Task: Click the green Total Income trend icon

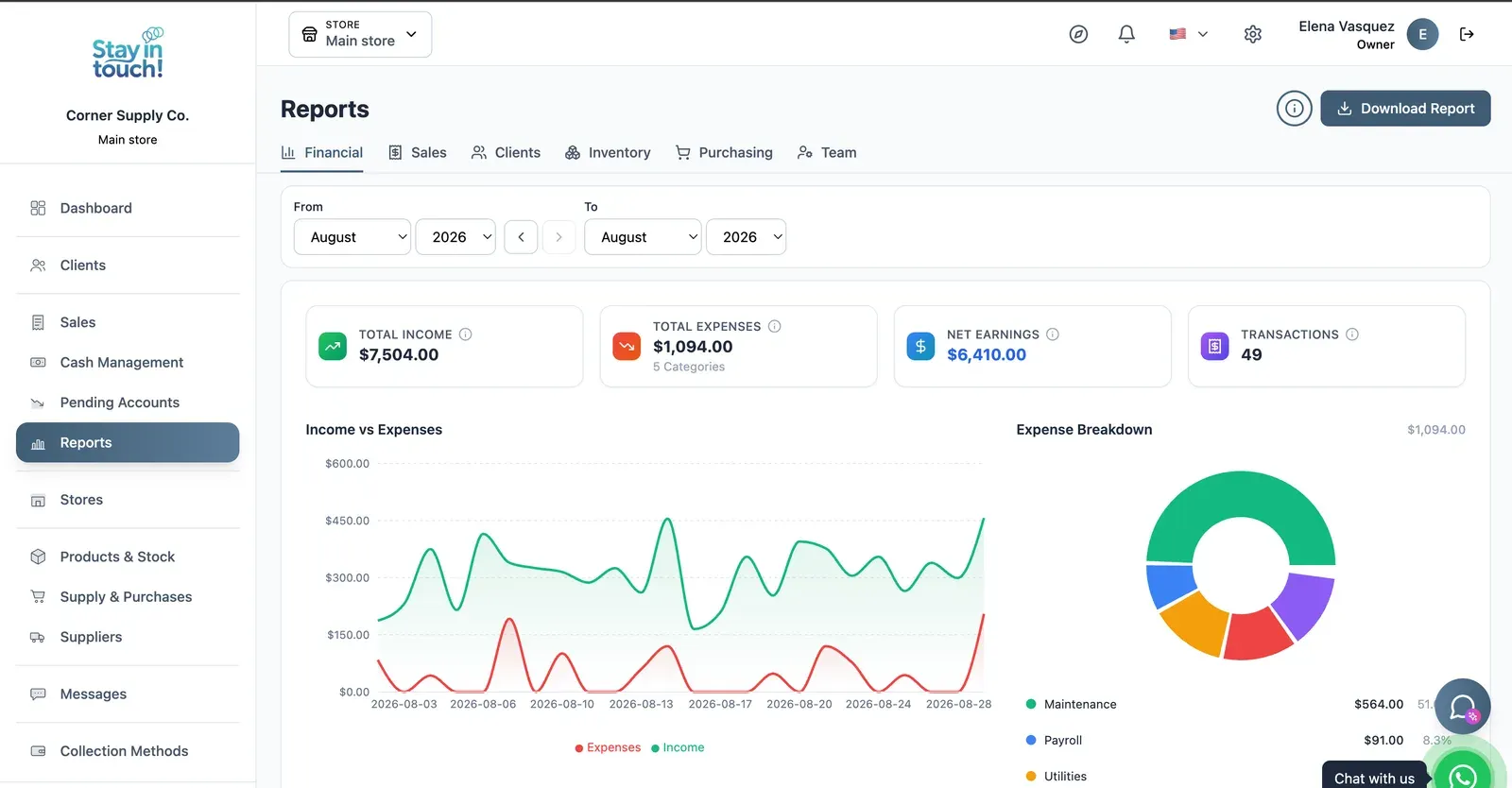Action: point(333,346)
